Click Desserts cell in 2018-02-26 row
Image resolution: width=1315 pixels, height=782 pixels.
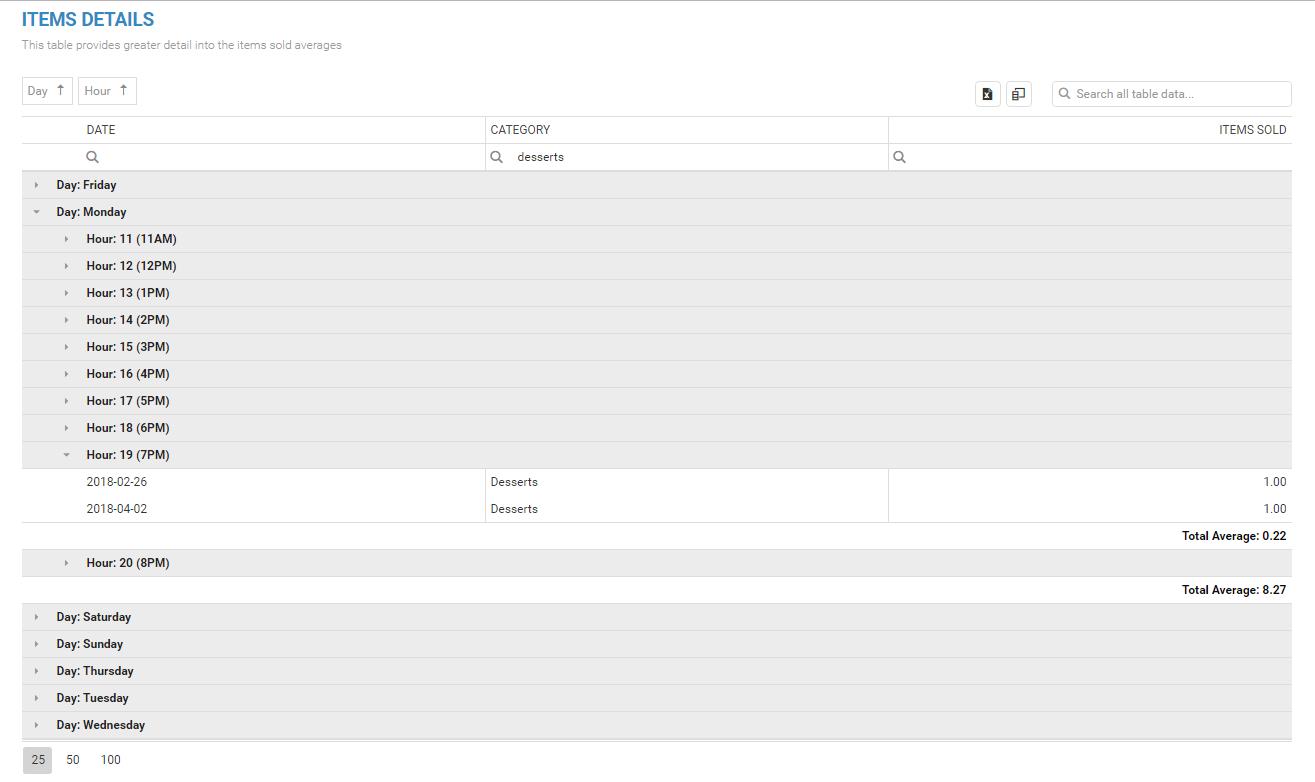point(687,482)
